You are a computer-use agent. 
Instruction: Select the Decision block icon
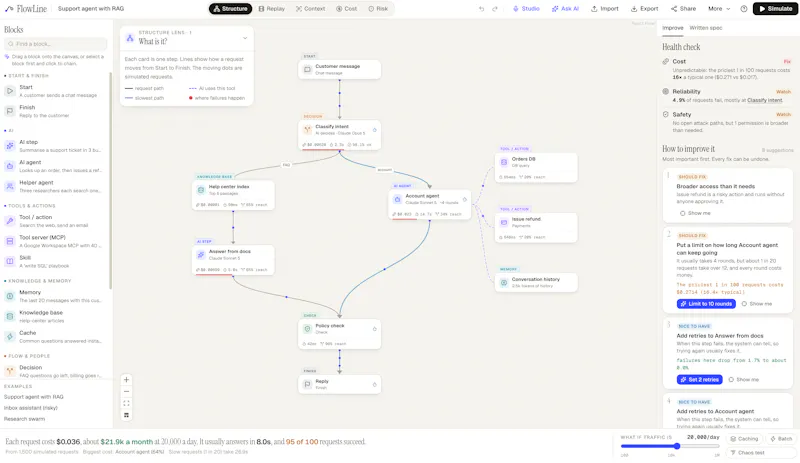point(10,371)
